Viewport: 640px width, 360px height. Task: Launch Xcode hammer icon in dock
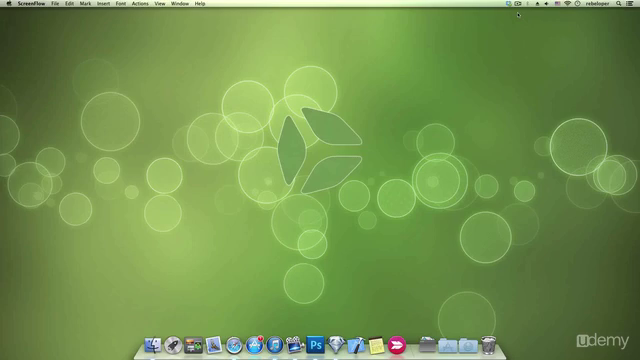pyautogui.click(x=356, y=345)
